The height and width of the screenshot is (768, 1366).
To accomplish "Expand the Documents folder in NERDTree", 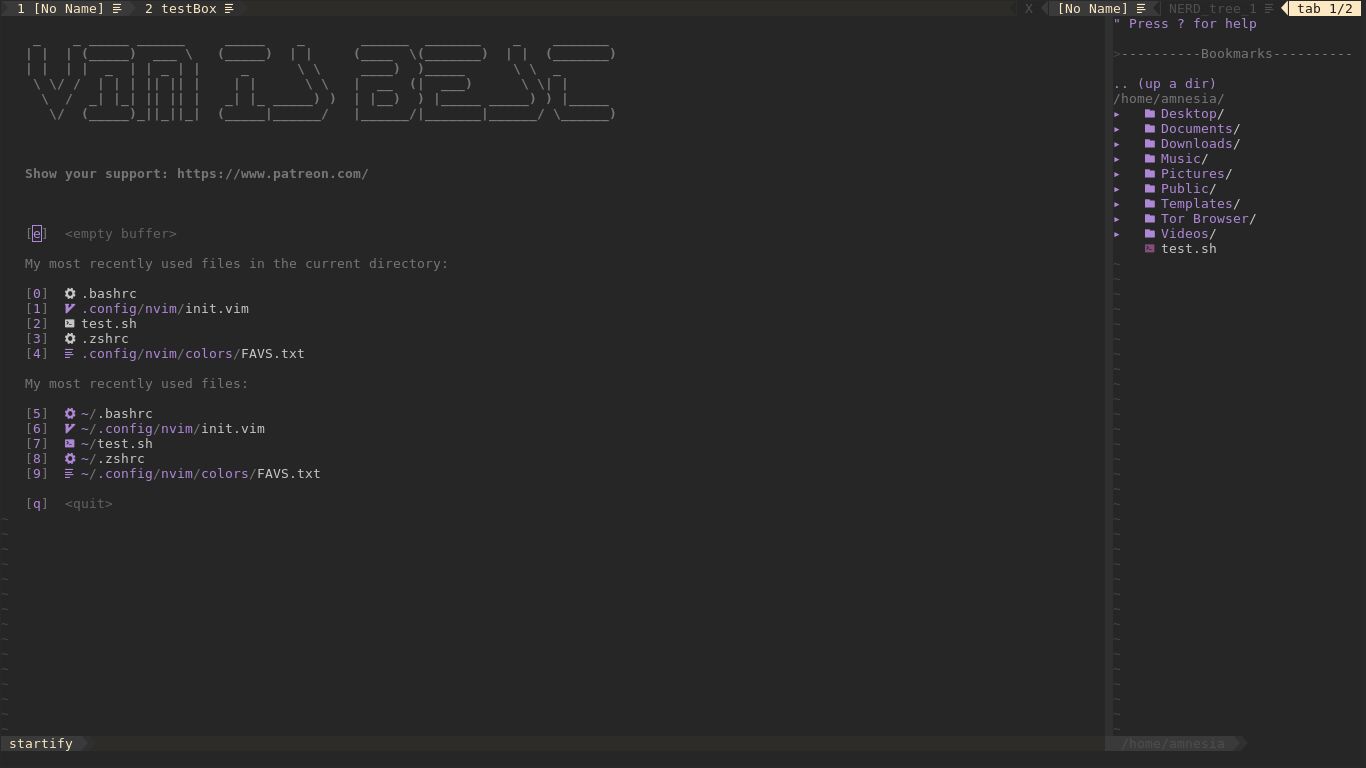I will [x=1117, y=128].
